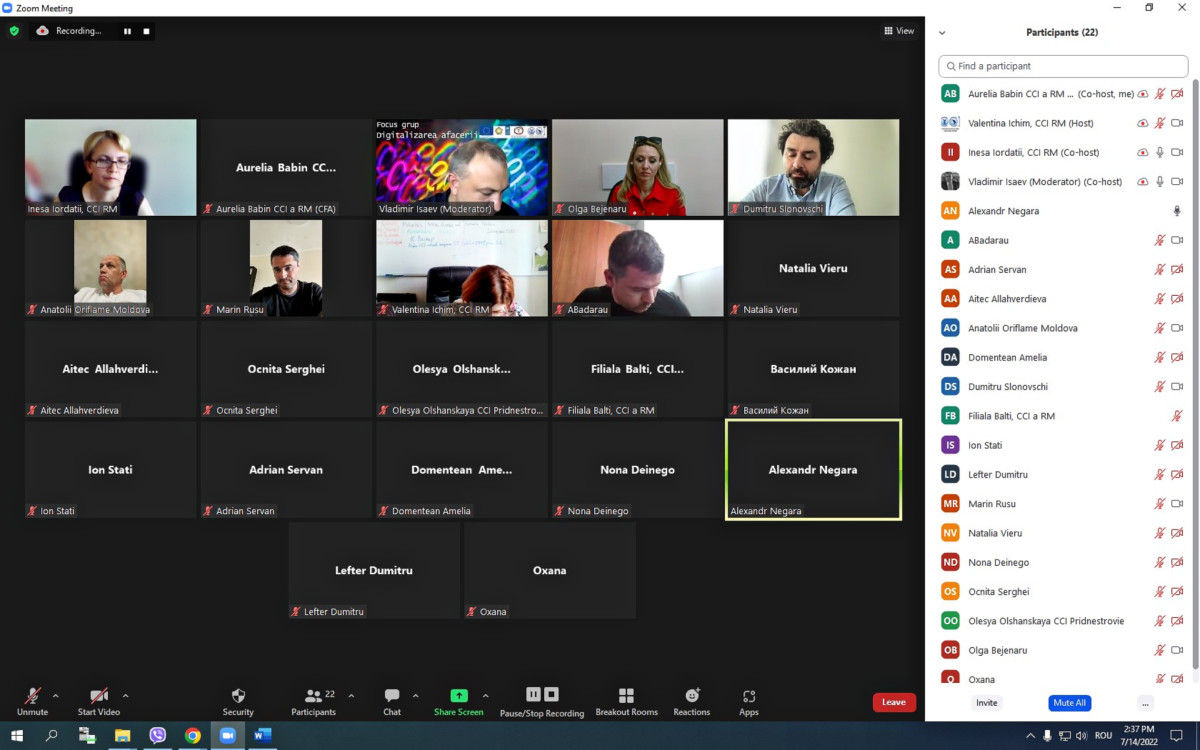Turn on camera with Start Video
Screen dimensions: 1200x750
click(99, 700)
